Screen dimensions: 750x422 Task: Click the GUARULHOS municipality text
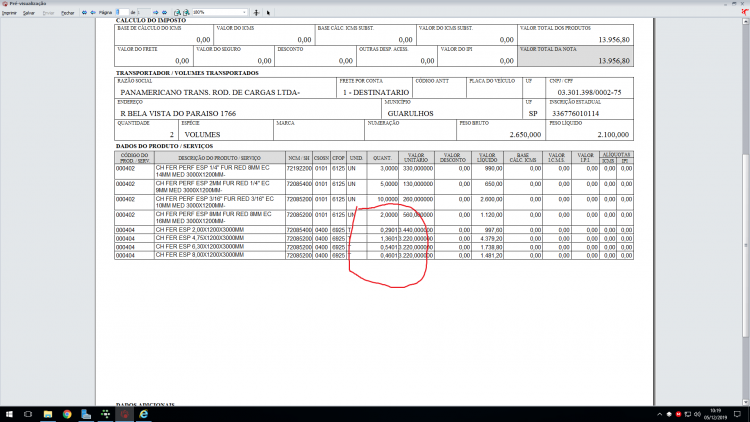click(x=410, y=113)
